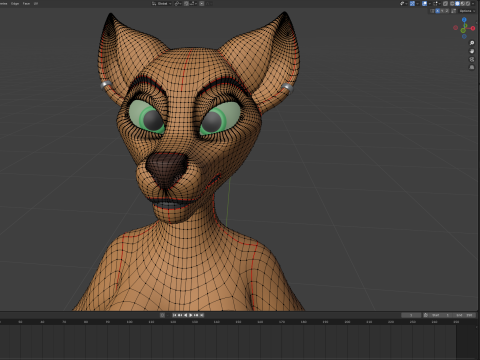Open the snapping options dropdown

(x=193, y=3)
